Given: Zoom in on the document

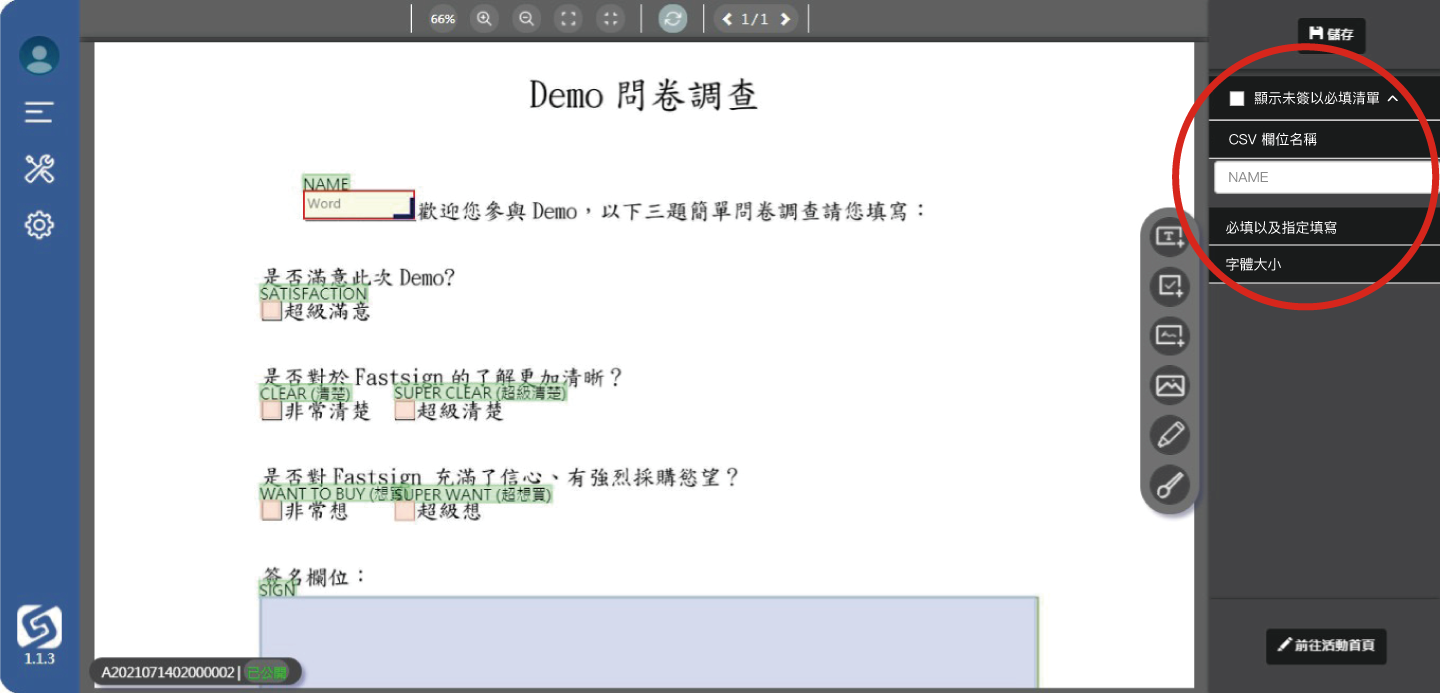Looking at the screenshot, I should tap(485, 19).
